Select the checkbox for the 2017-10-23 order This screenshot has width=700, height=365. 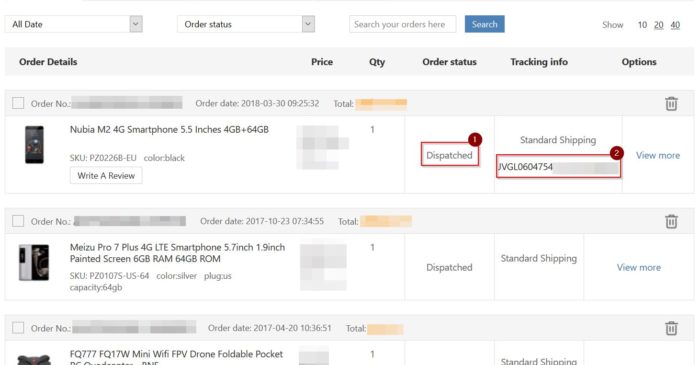tap(18, 221)
